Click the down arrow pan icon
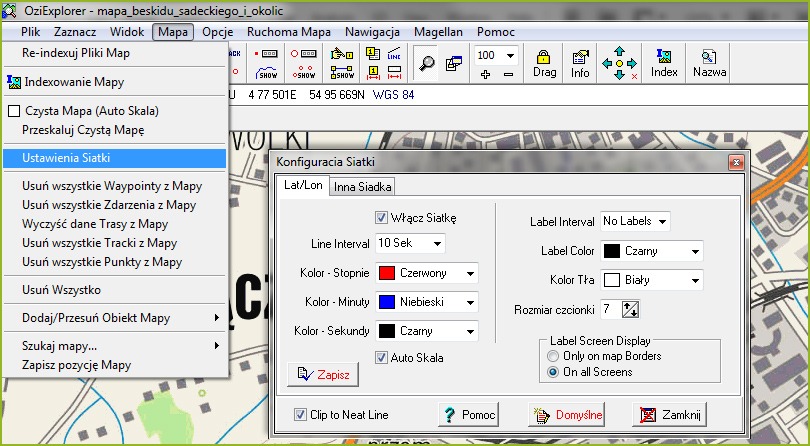 tap(619, 75)
